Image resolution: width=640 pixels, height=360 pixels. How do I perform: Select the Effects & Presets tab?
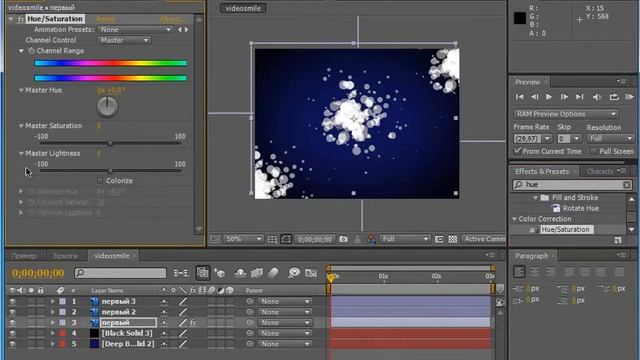(542, 172)
